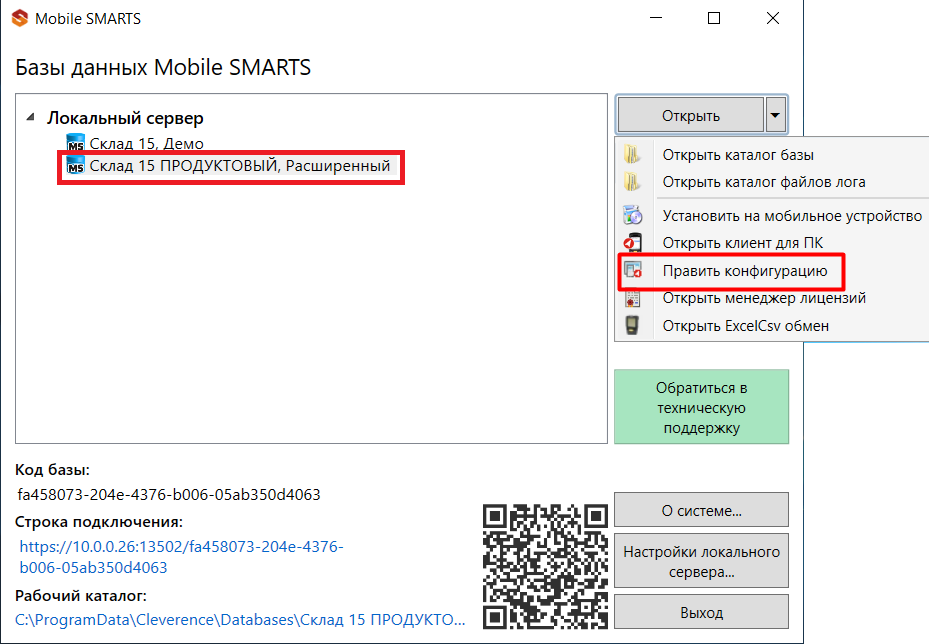Minimize the Mobile SMARTS window
929x644 pixels.
click(656, 18)
